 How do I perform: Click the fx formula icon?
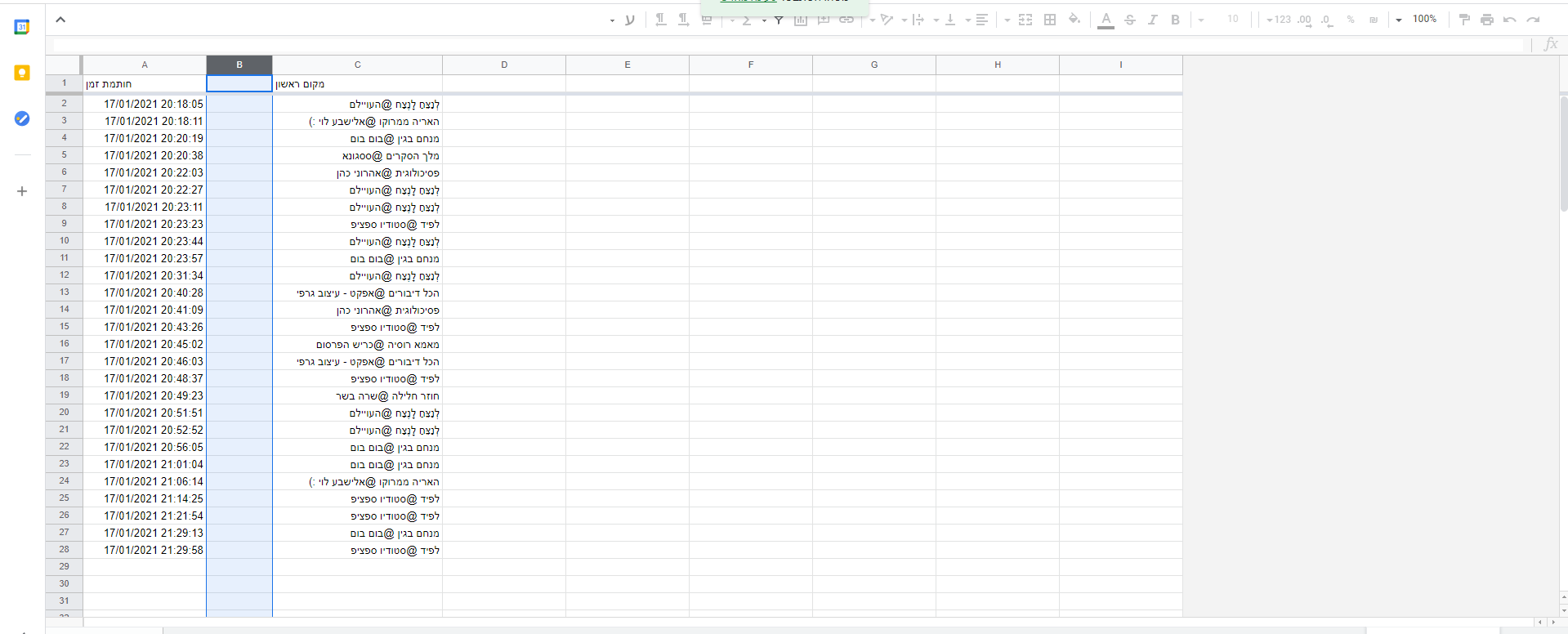pos(1551,45)
